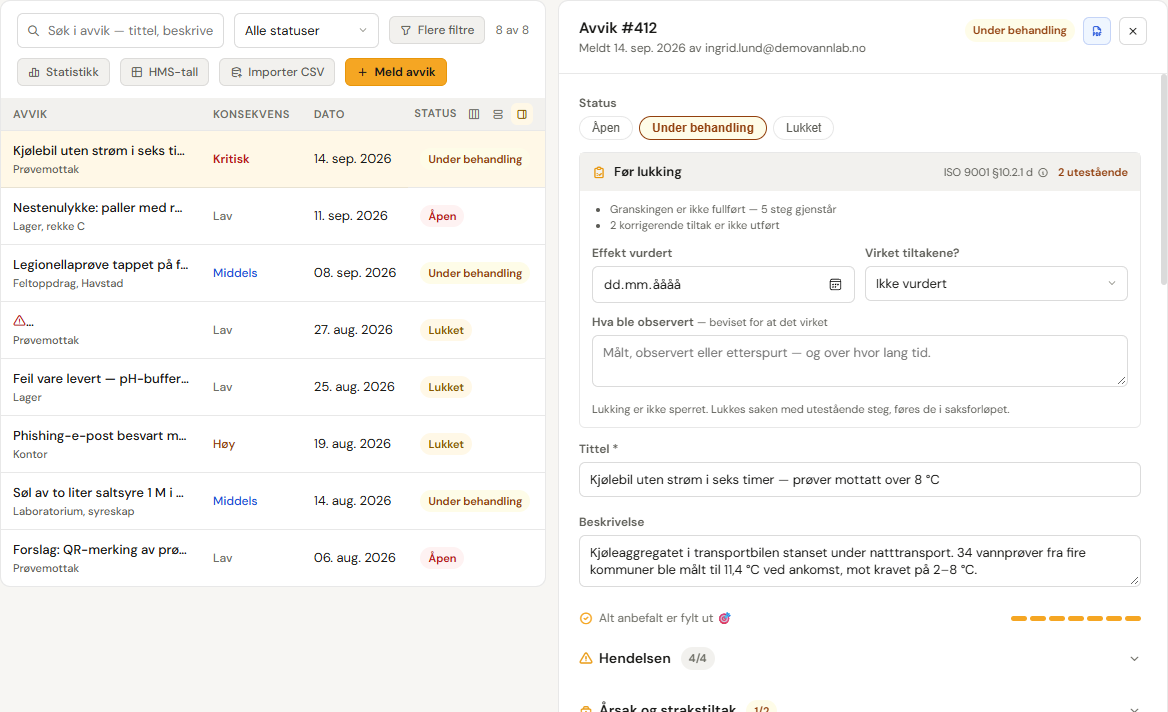Sort by the AVVIK column header

coord(30,115)
